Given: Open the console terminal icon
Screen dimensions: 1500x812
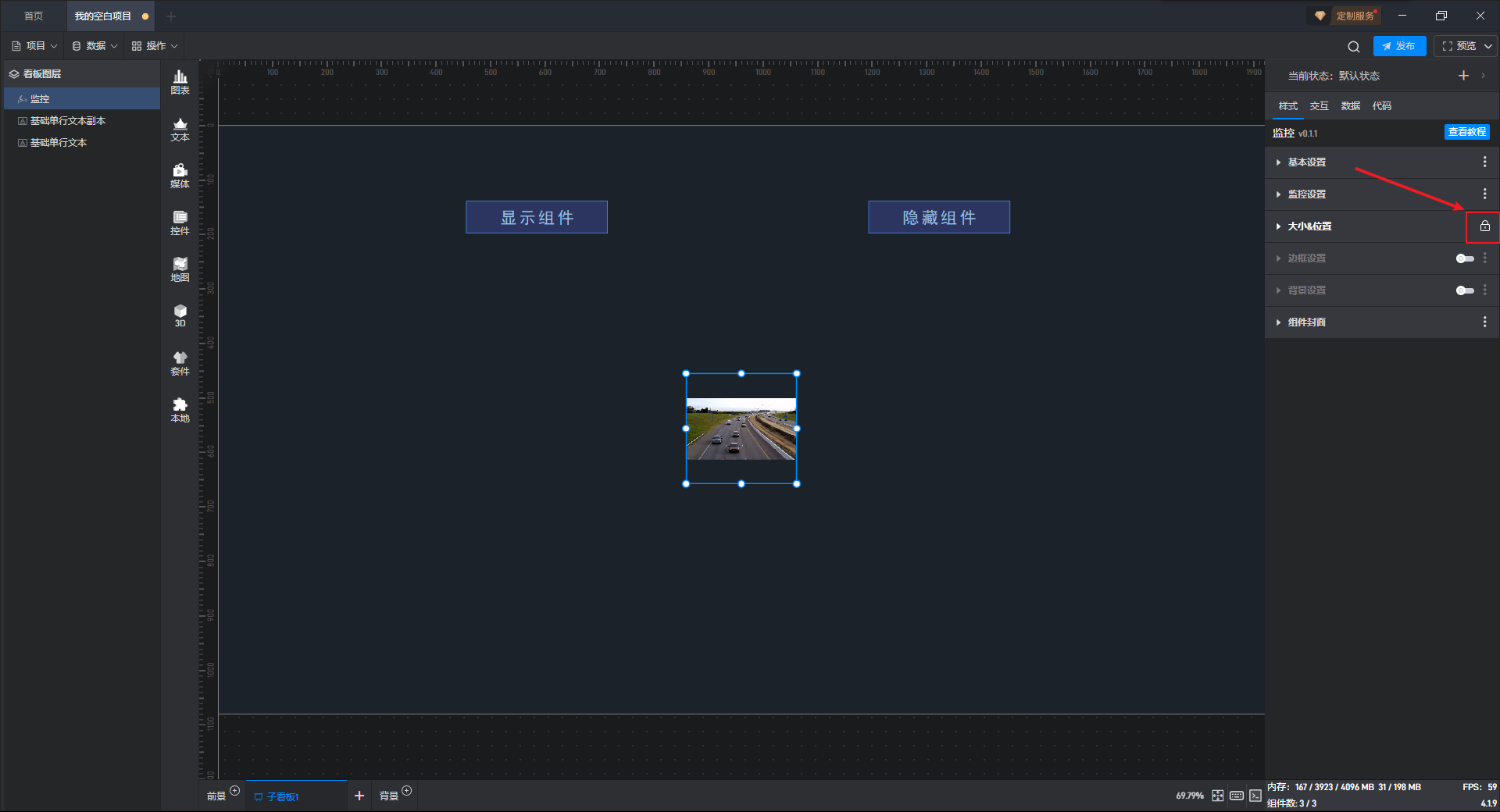Looking at the screenshot, I should pyautogui.click(x=1255, y=796).
